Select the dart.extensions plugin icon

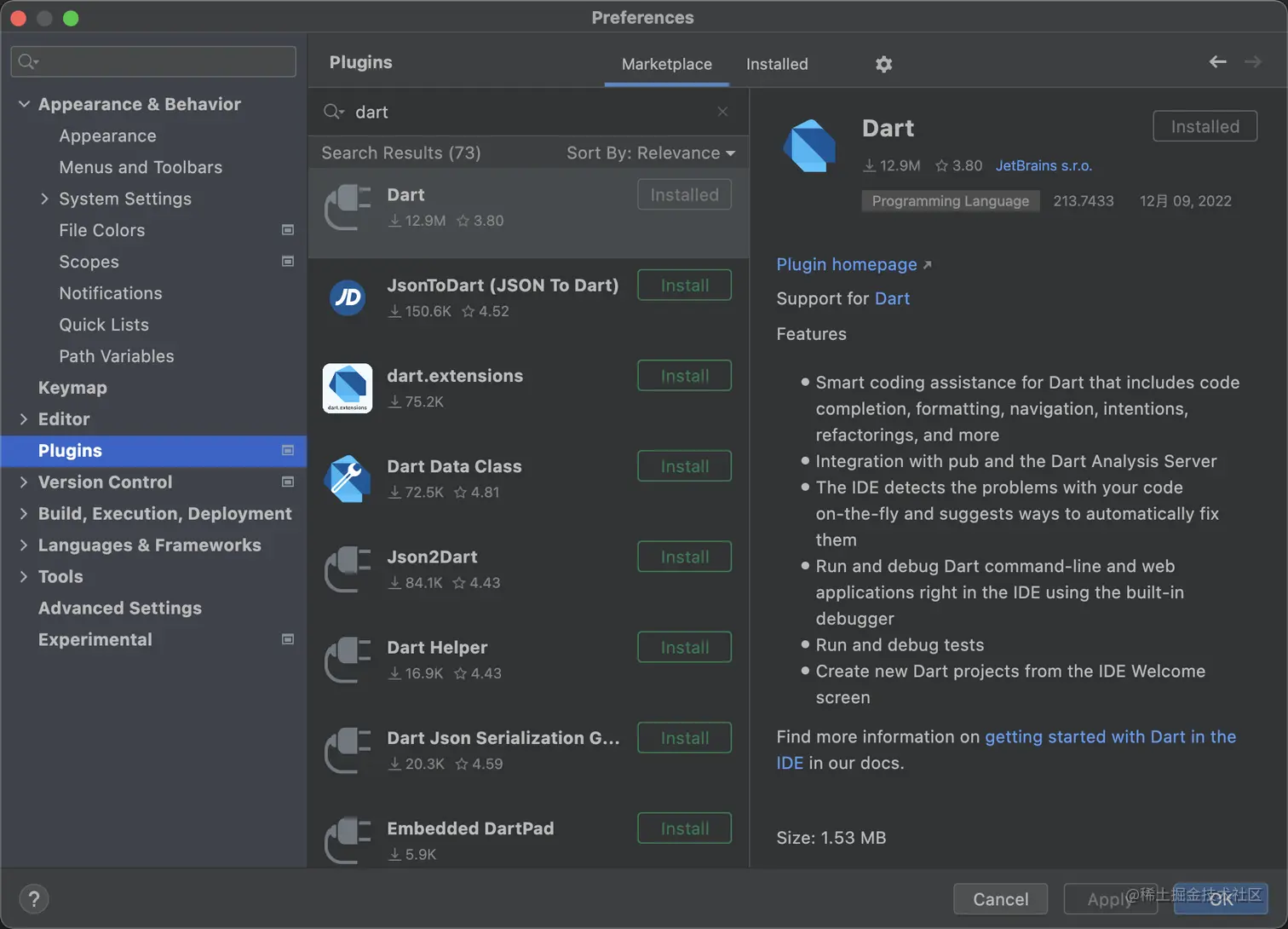point(348,388)
